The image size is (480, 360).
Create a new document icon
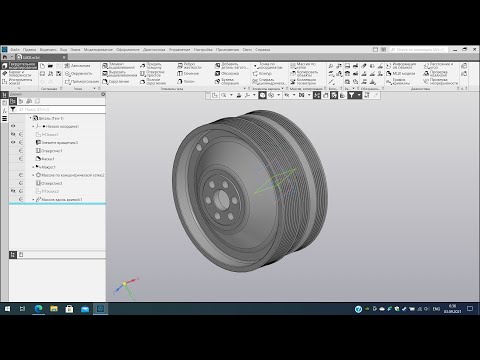[42, 66]
